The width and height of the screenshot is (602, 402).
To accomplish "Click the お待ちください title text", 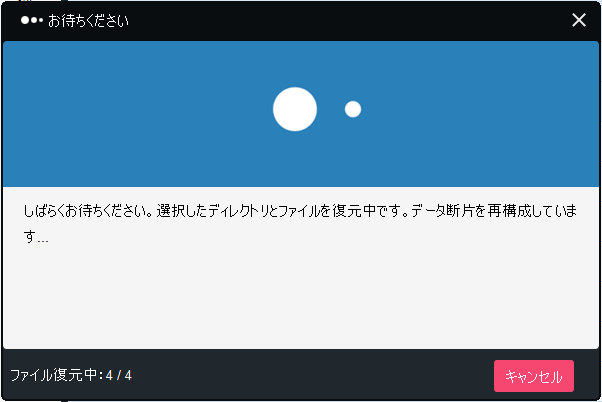I will point(88,20).
